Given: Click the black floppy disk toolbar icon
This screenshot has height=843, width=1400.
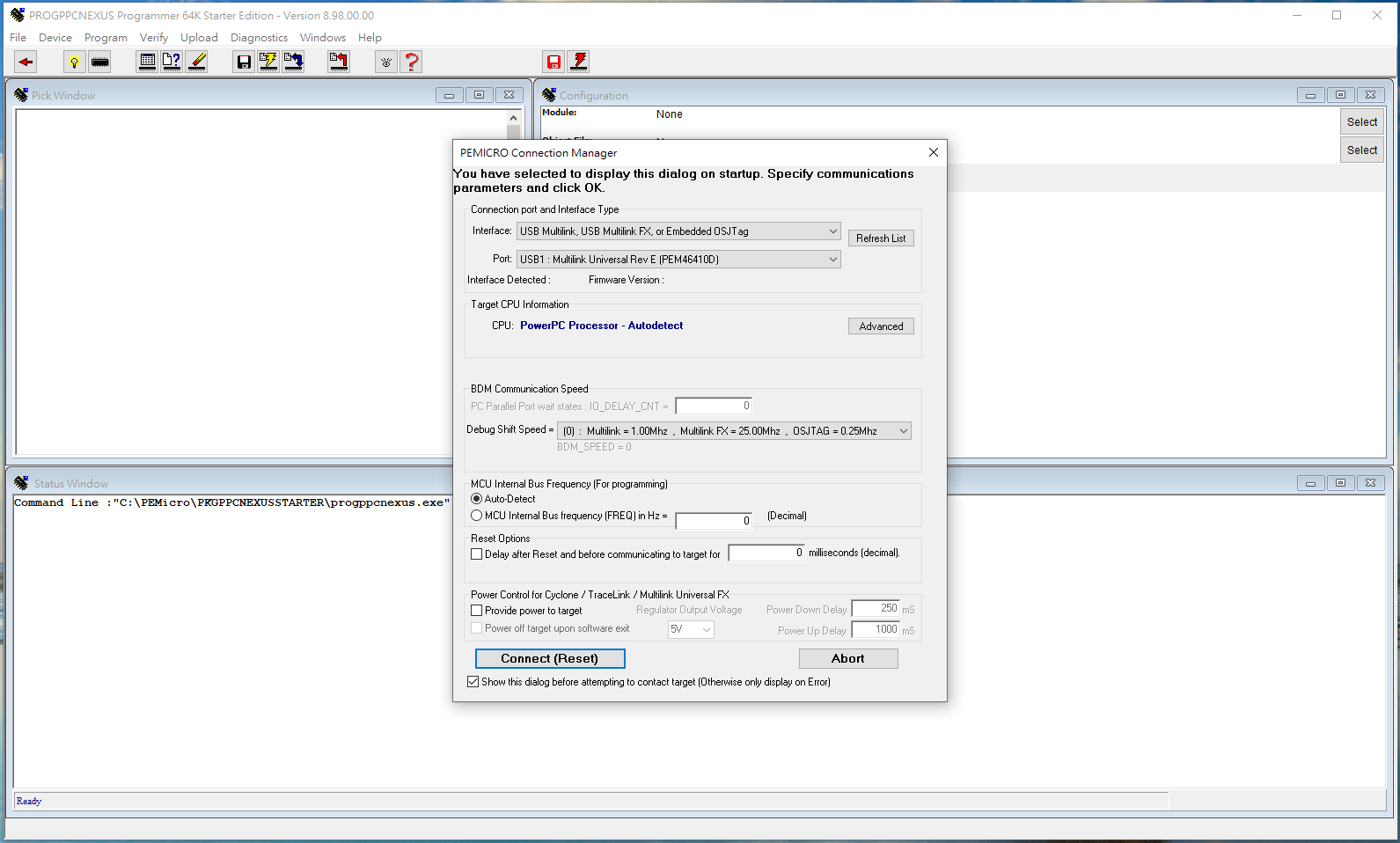Looking at the screenshot, I should [x=244, y=62].
